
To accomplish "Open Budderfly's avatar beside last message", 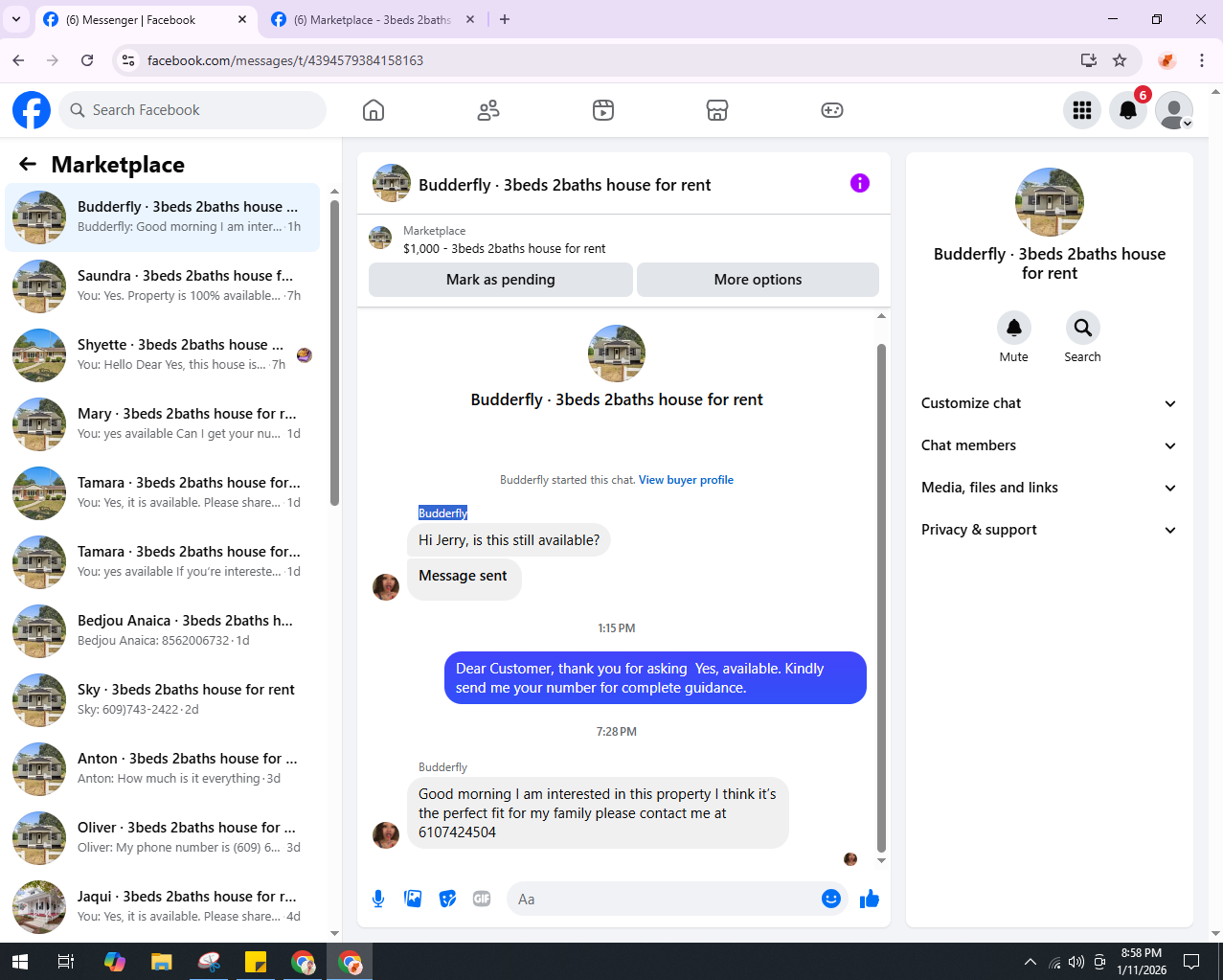I will pyautogui.click(x=386, y=834).
